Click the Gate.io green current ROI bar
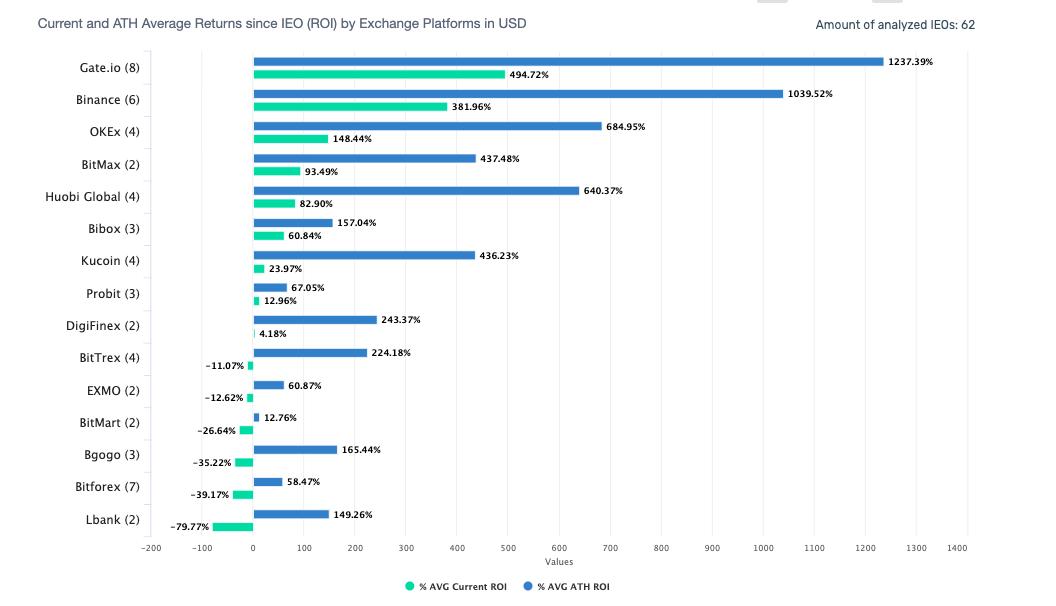The image size is (1056, 606). click(x=379, y=75)
